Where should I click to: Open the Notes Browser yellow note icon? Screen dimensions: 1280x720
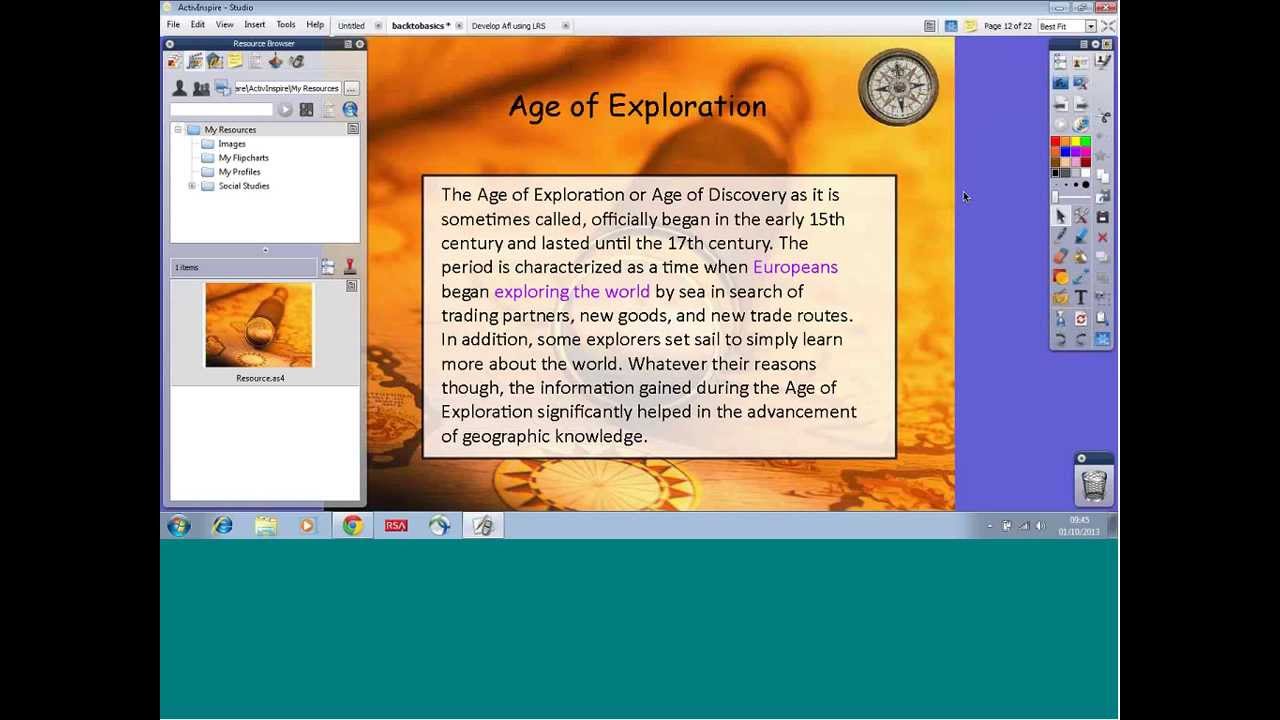(x=235, y=61)
